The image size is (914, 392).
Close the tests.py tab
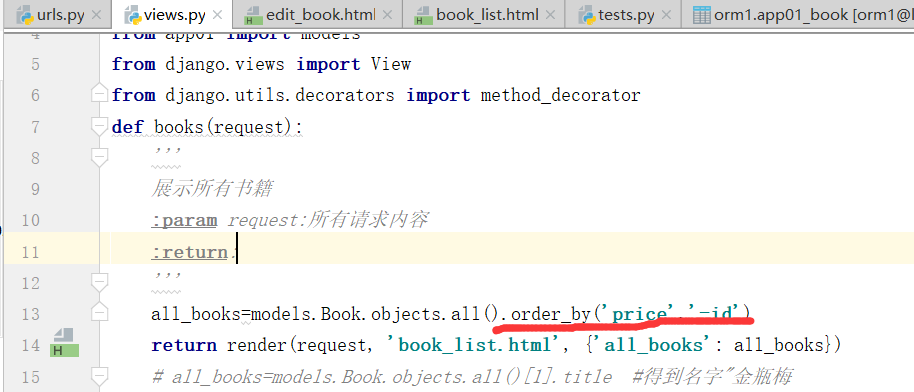click(x=666, y=15)
